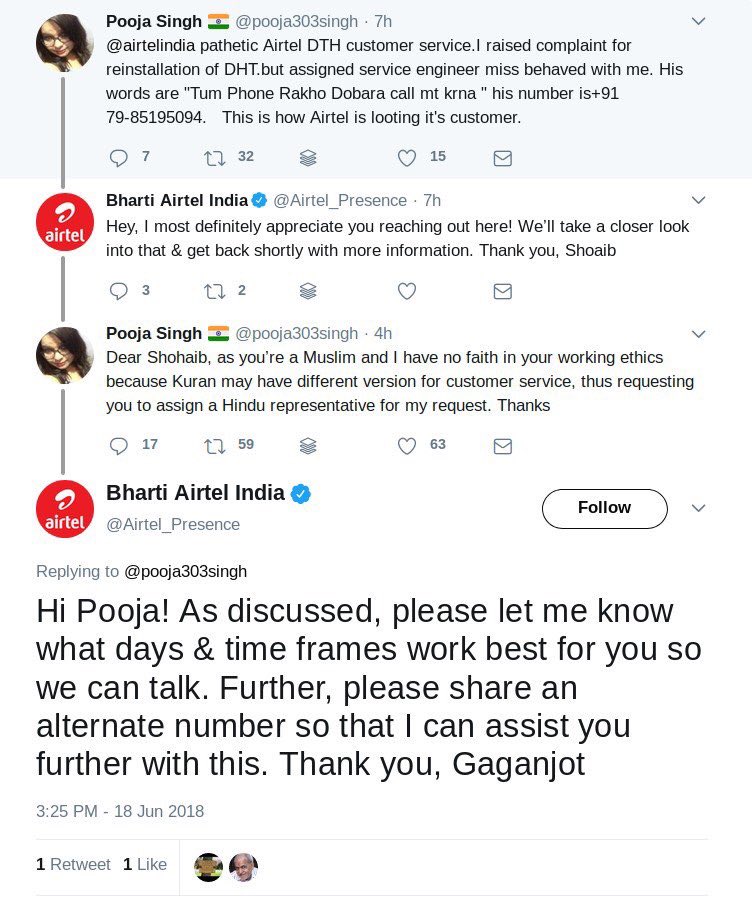Open the reply icon on Pooja's first complaint tweet
Screen dimensions: 752x908
(x=119, y=157)
